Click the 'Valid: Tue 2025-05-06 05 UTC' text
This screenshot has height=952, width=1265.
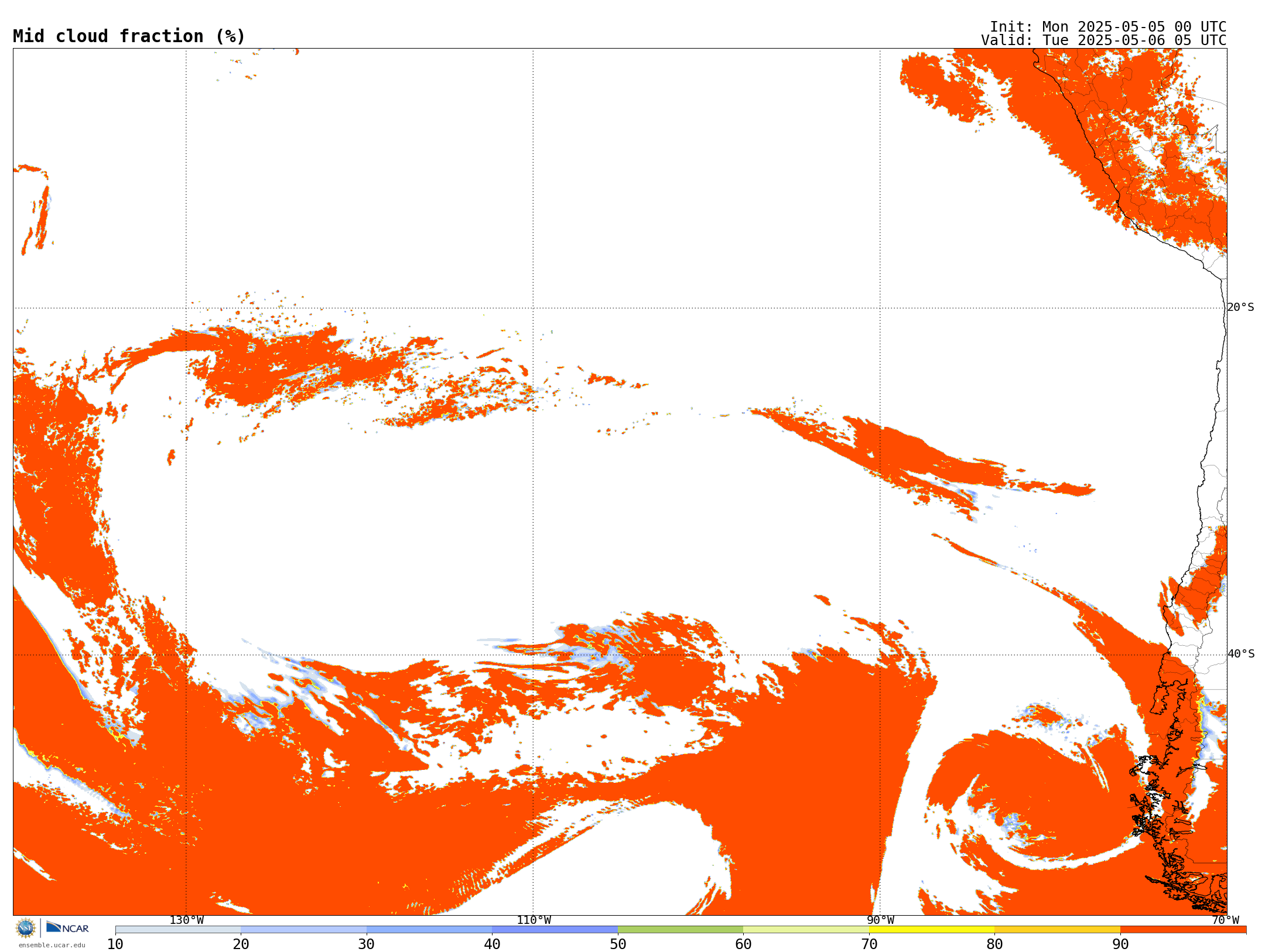click(1104, 40)
